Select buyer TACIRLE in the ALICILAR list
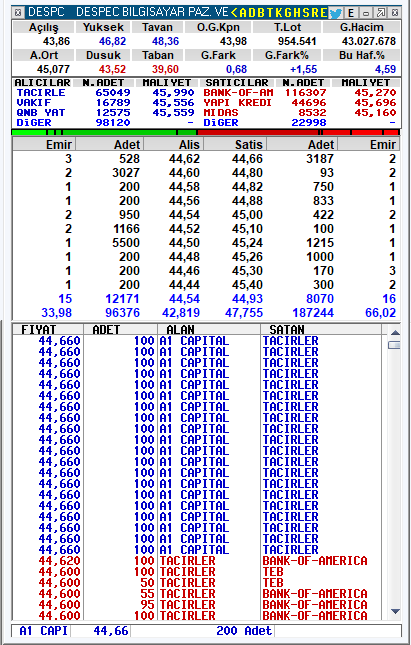The height and width of the screenshot is (645, 411). point(41,93)
